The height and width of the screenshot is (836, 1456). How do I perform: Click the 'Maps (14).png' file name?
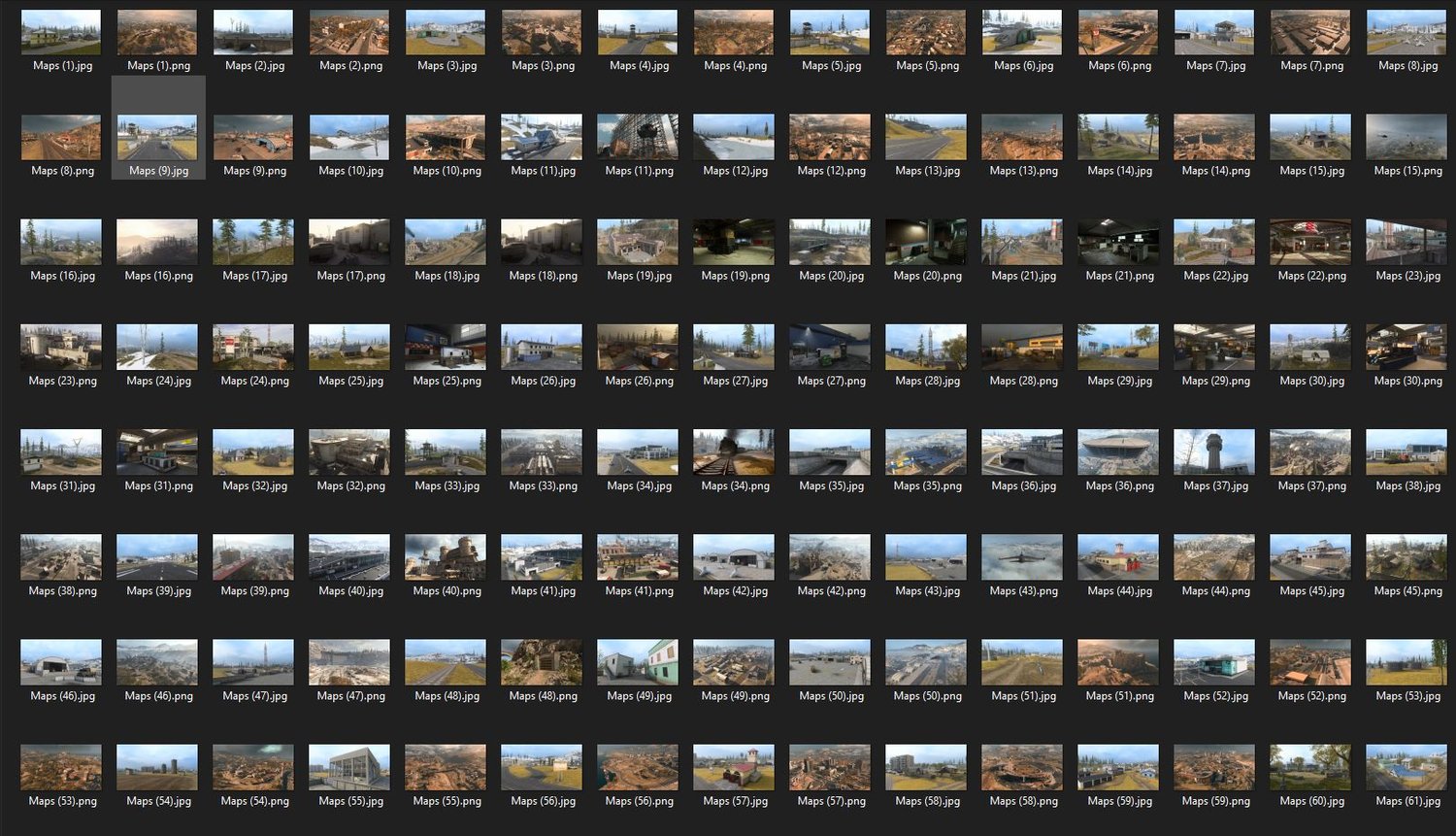point(1215,171)
